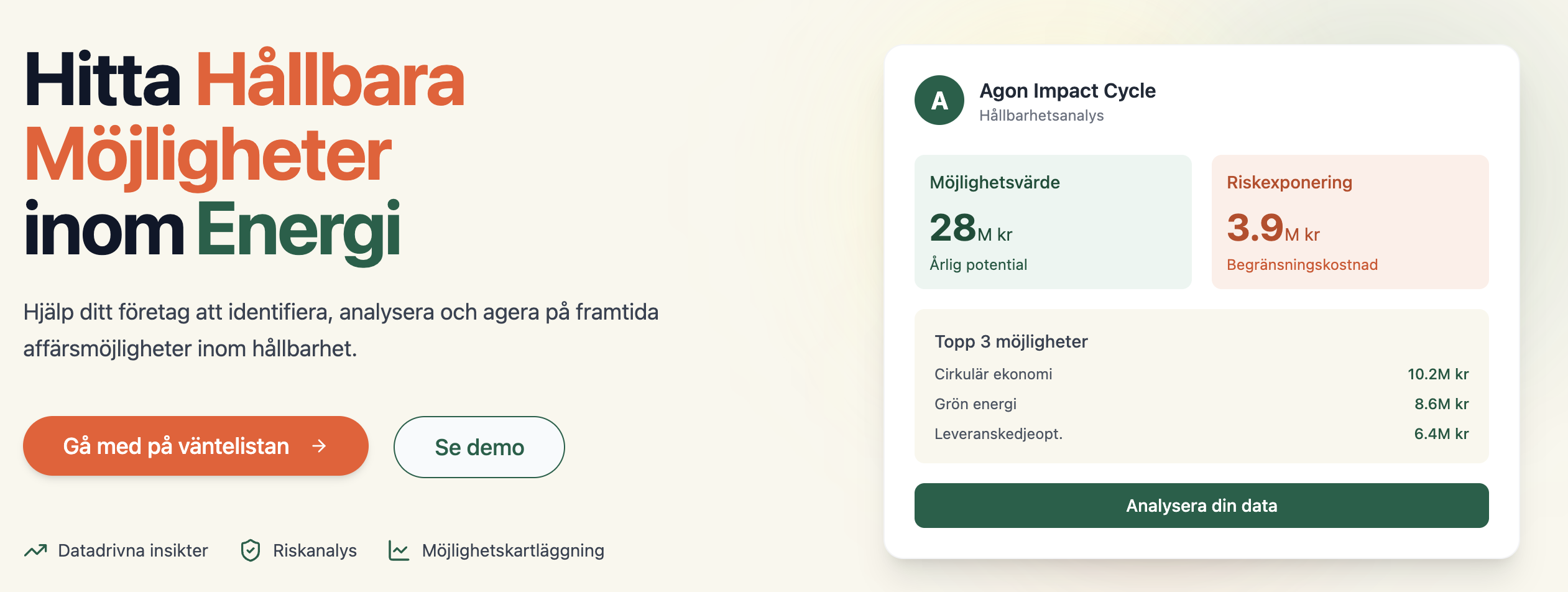Screen dimensions: 1568x592
Task: Click the Grön energi opportunity row
Action: coord(1201,404)
